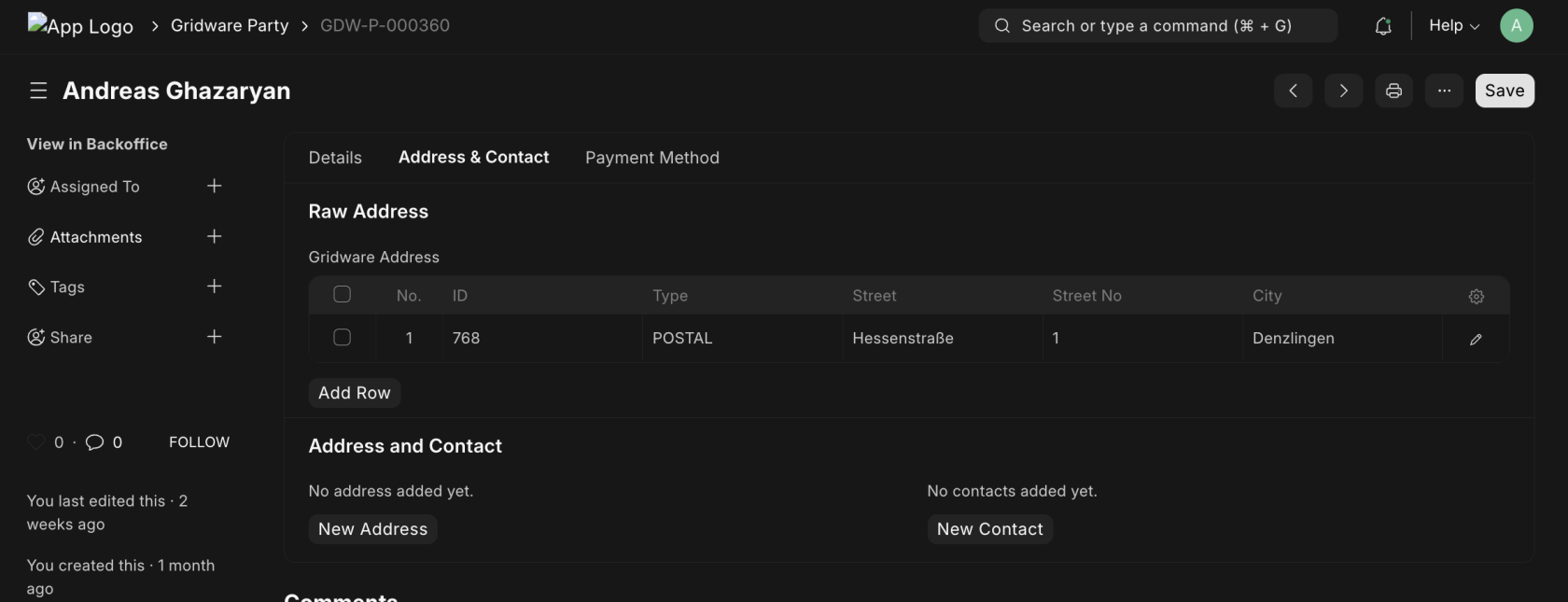
Task: Switch to Payment Method tab
Action: tap(652, 158)
